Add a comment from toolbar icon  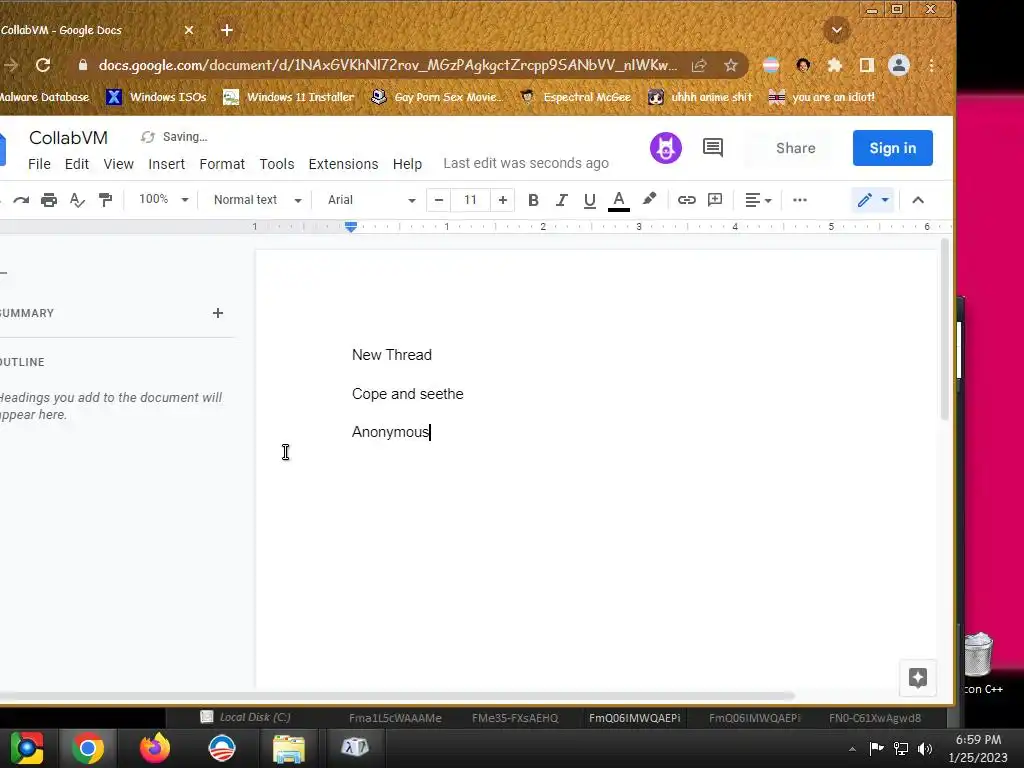point(715,200)
